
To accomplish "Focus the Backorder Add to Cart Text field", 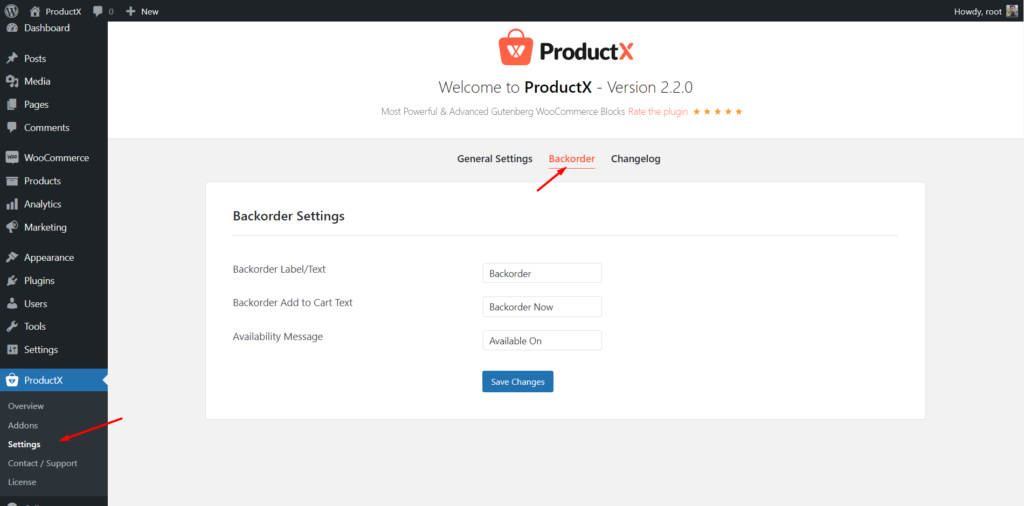I will click(542, 307).
